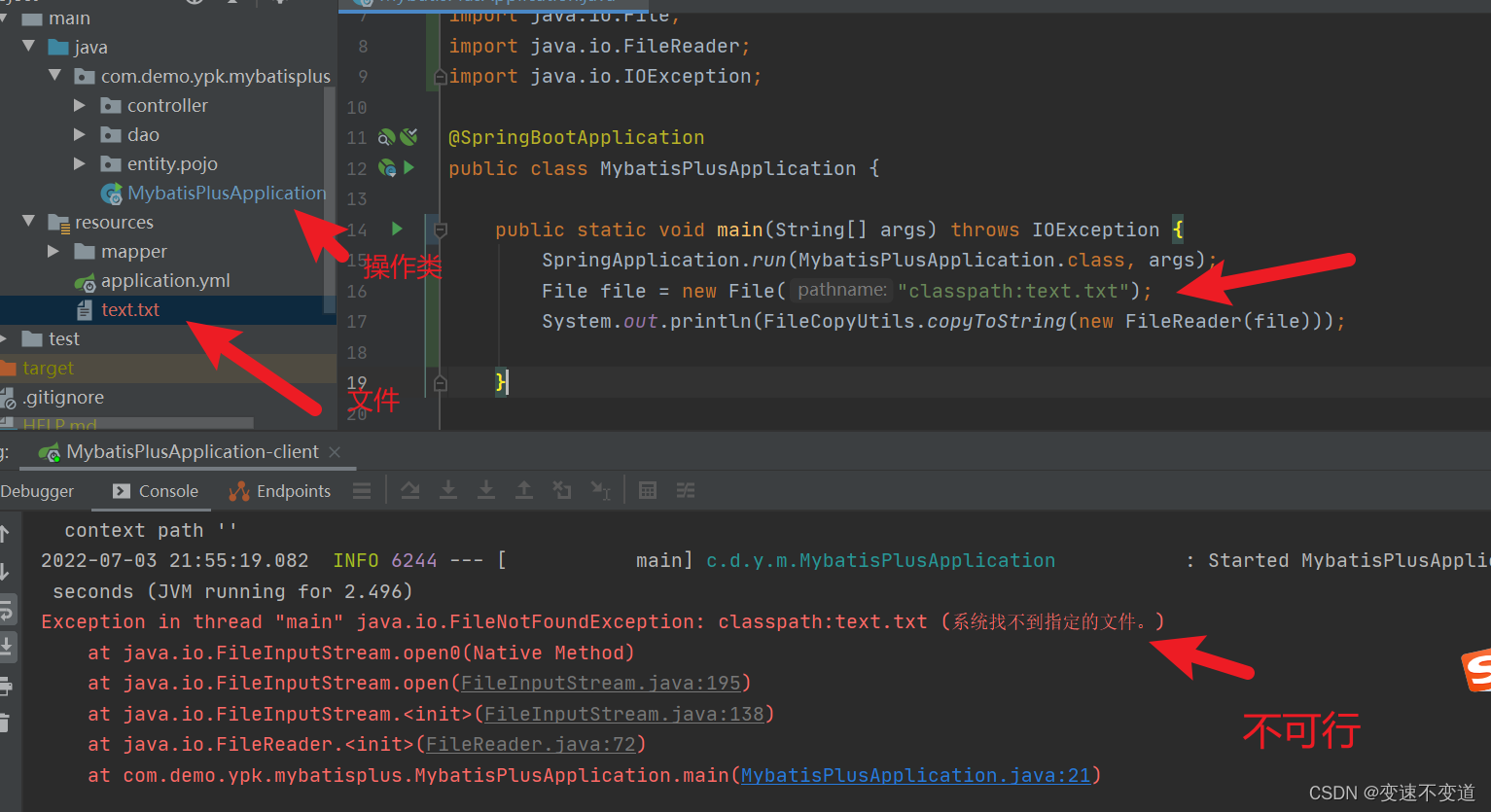Click the Trace Current Stream Chain icon
Screen dimensions: 1491x812
686,491
